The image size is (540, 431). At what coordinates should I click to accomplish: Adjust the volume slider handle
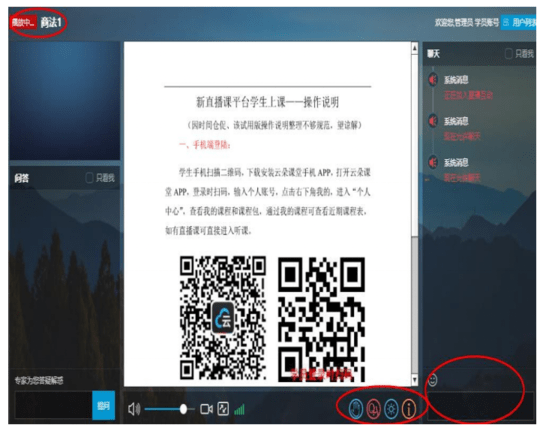coord(183,409)
